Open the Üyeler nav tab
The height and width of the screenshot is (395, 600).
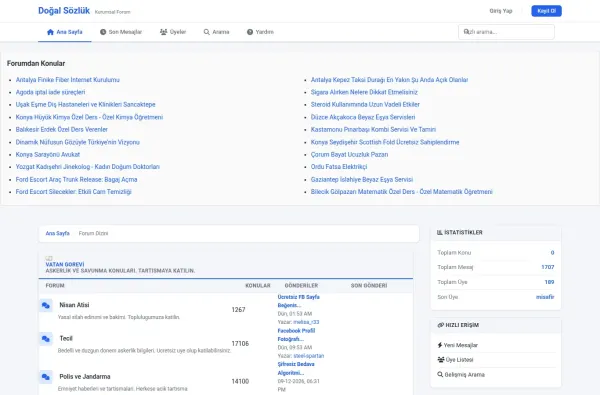tap(173, 32)
